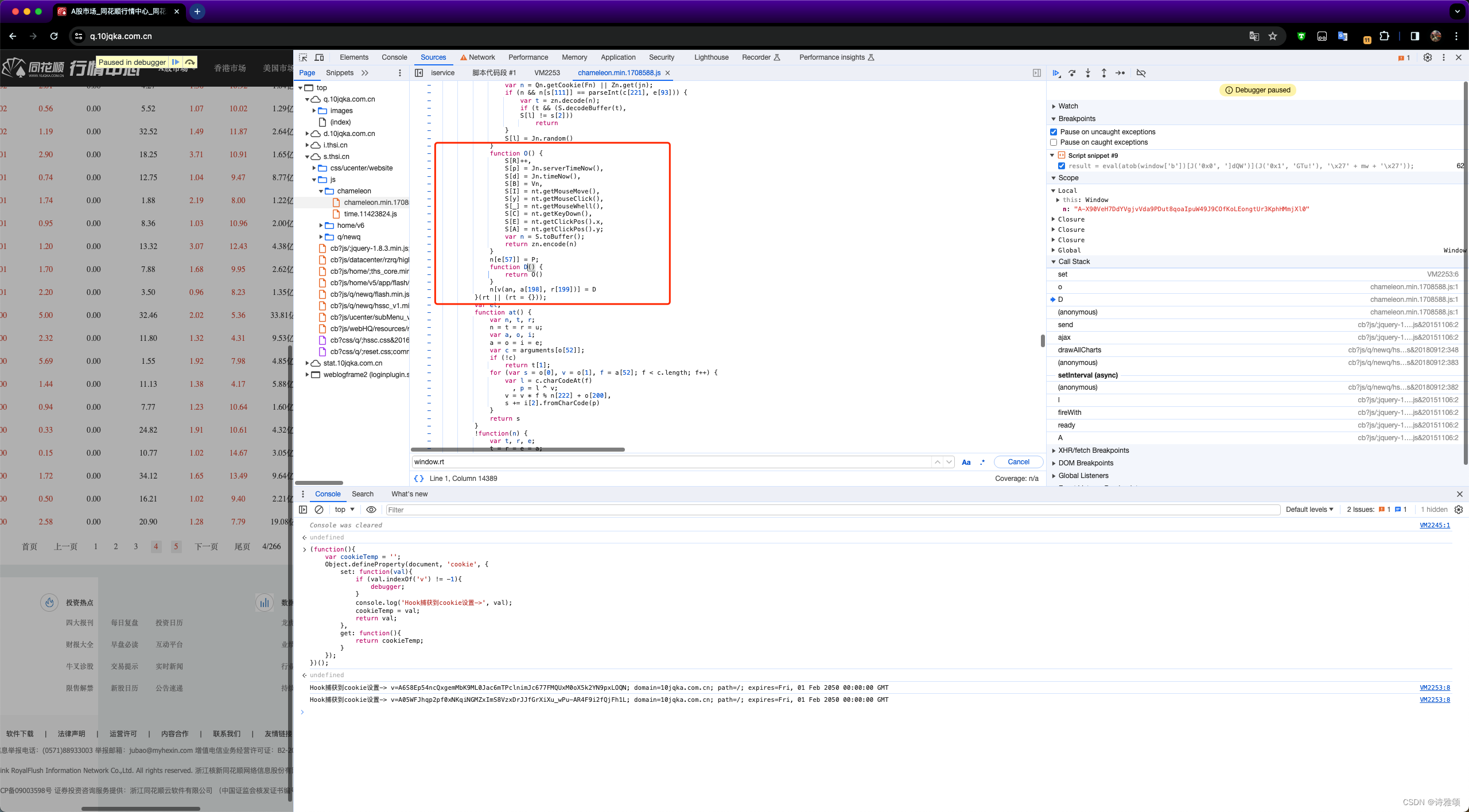Viewport: 1469px width, 812px height.
Task: Switch to the Network tab
Action: [x=477, y=57]
